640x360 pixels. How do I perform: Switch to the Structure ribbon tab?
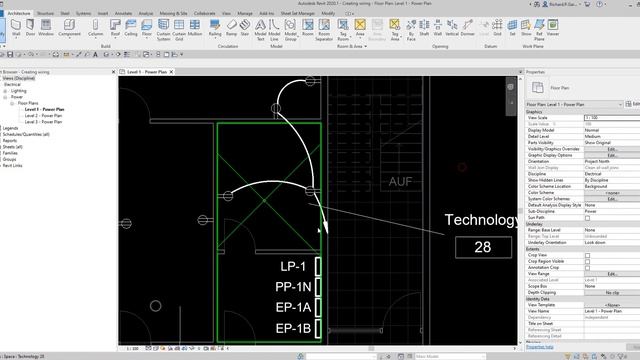(x=45, y=13)
